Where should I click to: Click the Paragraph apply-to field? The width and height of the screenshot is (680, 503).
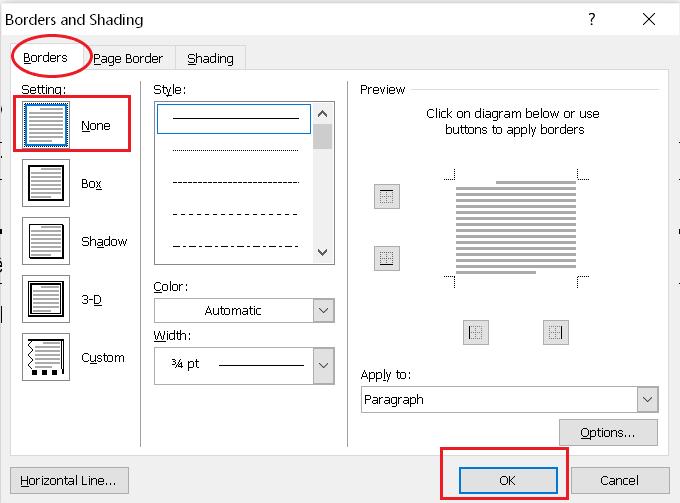pyautogui.click(x=499, y=399)
